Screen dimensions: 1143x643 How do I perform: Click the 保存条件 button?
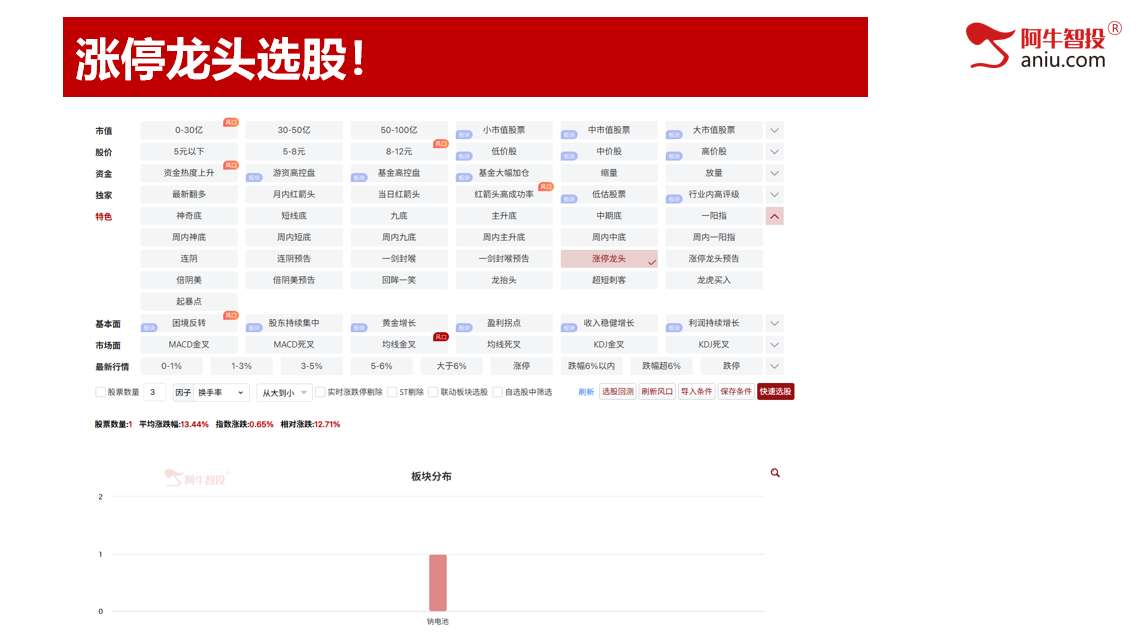click(x=736, y=391)
